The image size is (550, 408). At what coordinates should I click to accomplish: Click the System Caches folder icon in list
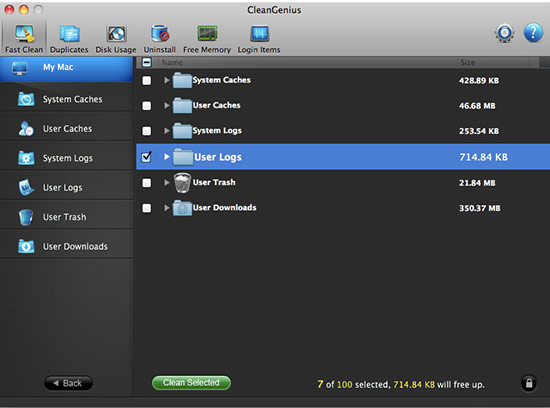tap(182, 80)
